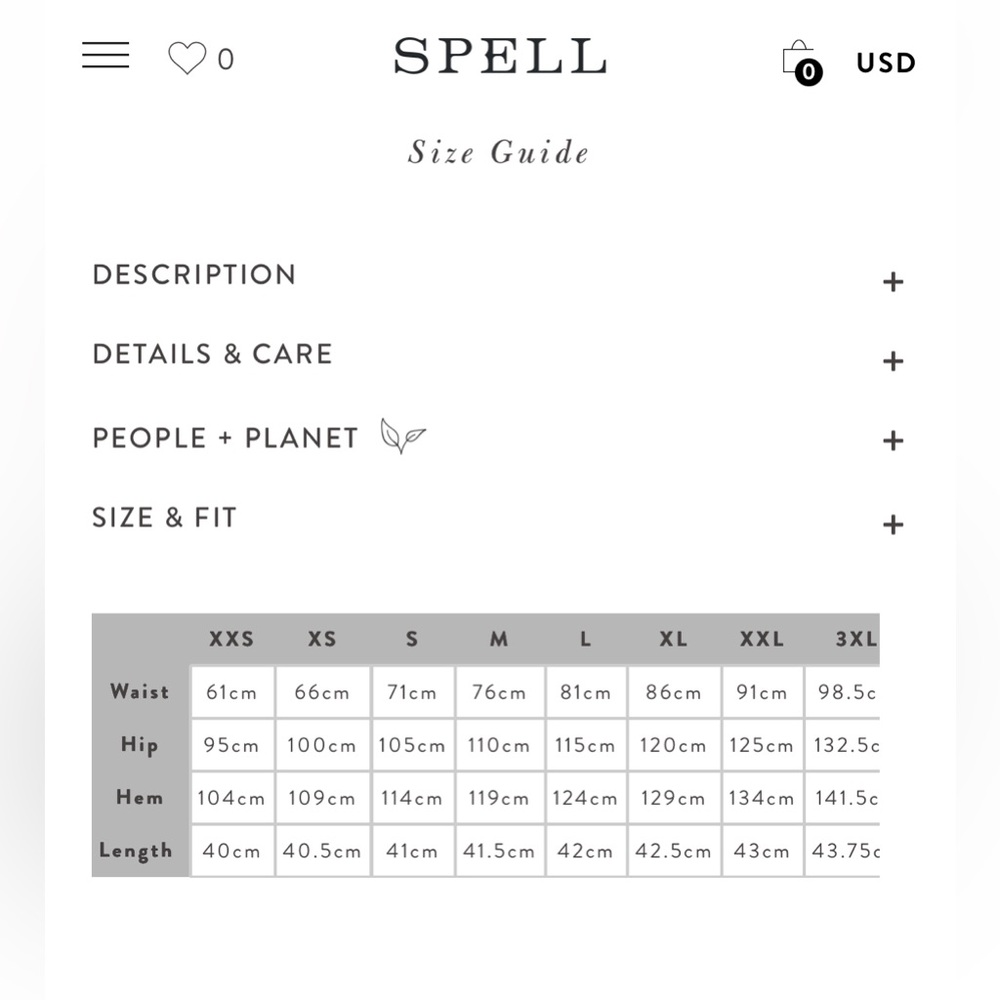Click the 3XL size column header

coord(856,639)
